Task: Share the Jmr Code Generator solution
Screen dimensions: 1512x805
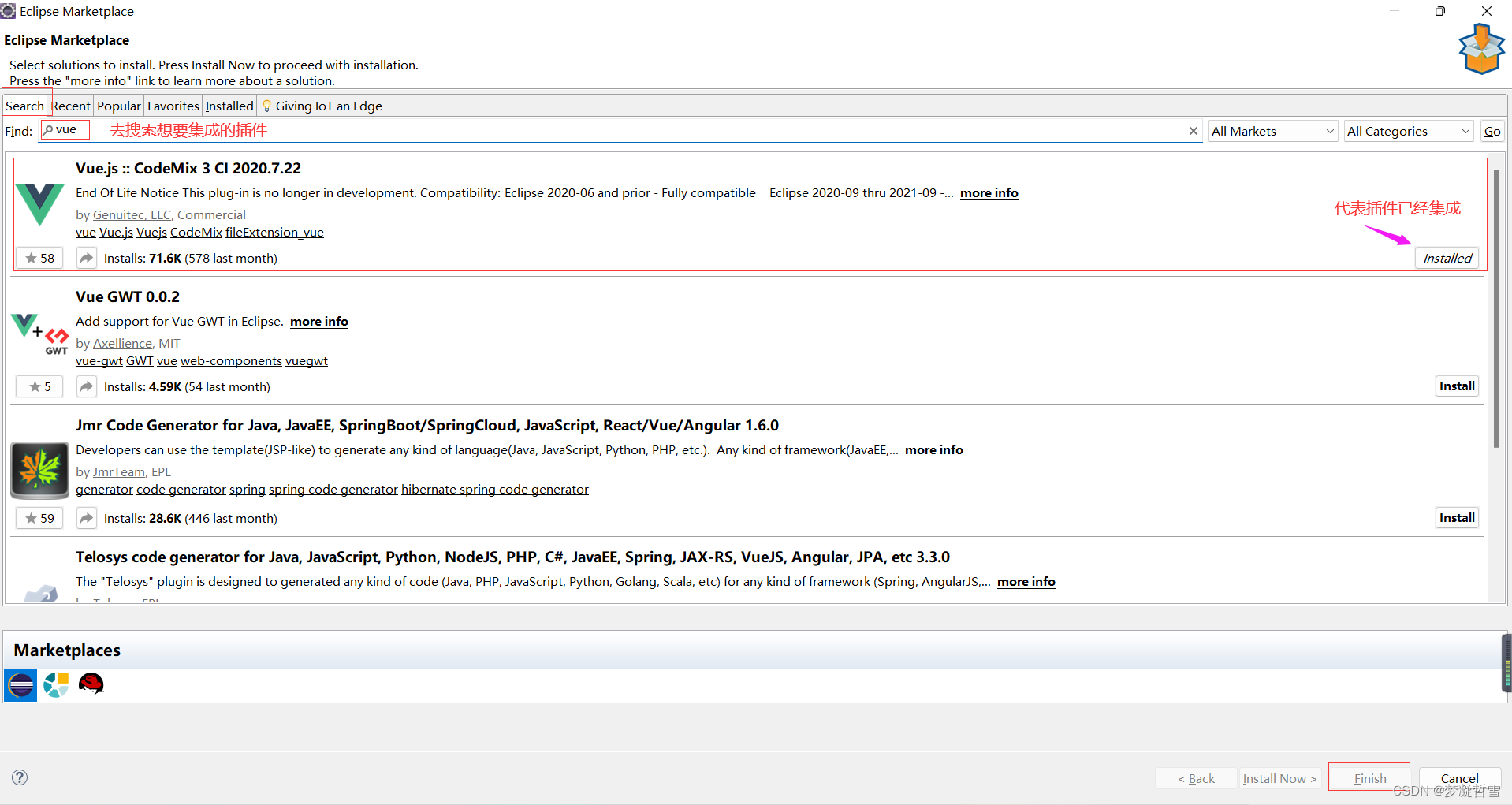Action: [x=87, y=518]
